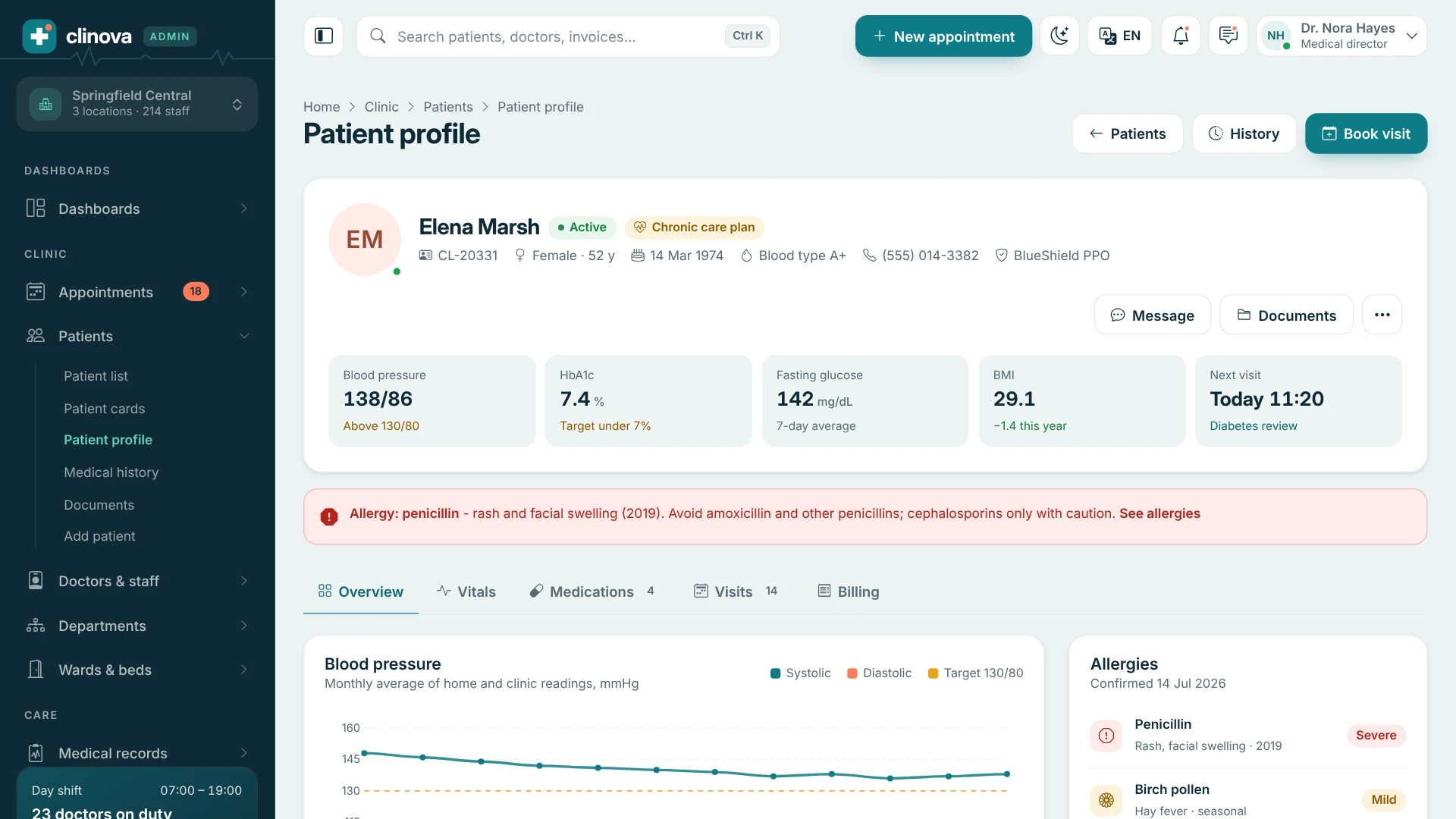
Task: Go back to Patients list button
Action: (x=1127, y=133)
